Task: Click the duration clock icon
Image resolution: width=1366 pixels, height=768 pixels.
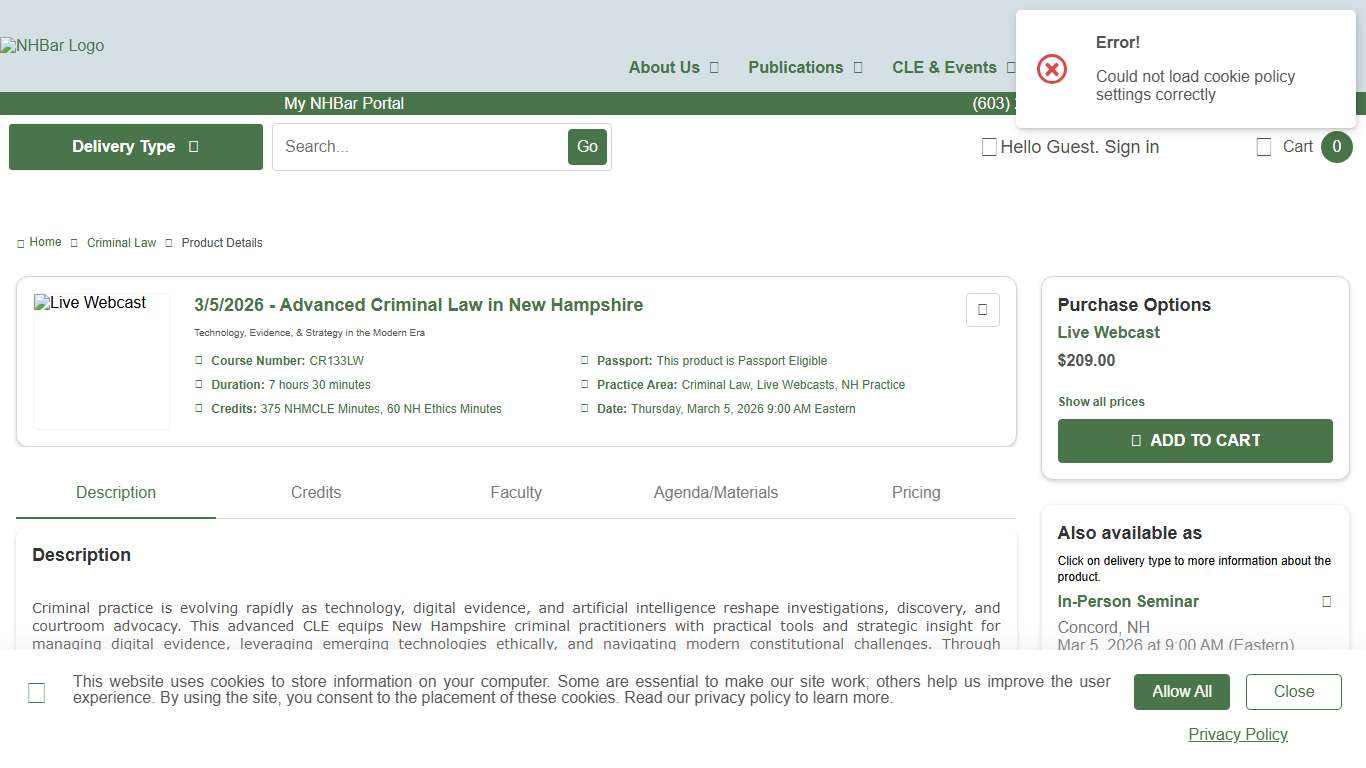Action: pos(199,384)
